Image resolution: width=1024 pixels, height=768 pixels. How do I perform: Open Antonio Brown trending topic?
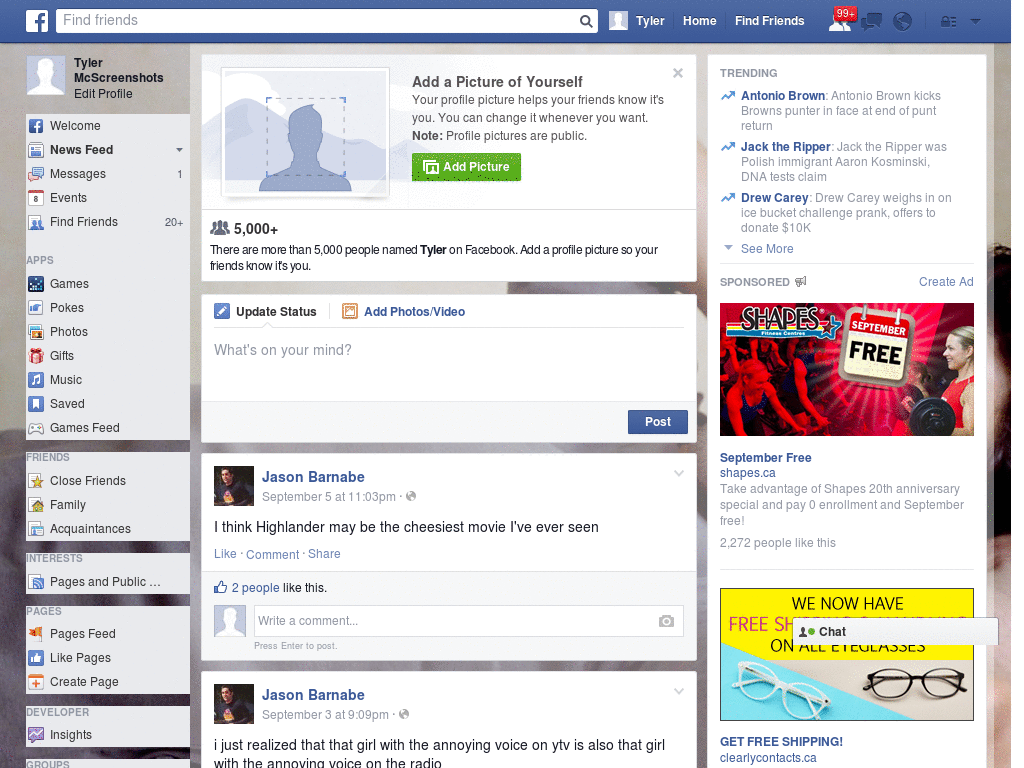point(783,96)
